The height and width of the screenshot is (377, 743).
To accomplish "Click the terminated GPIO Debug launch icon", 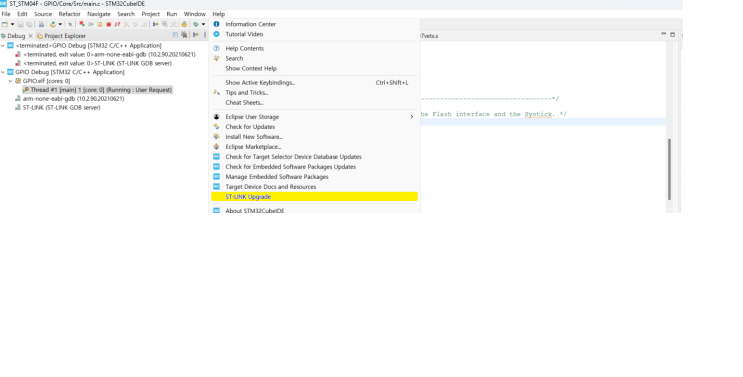I will pos(10,46).
